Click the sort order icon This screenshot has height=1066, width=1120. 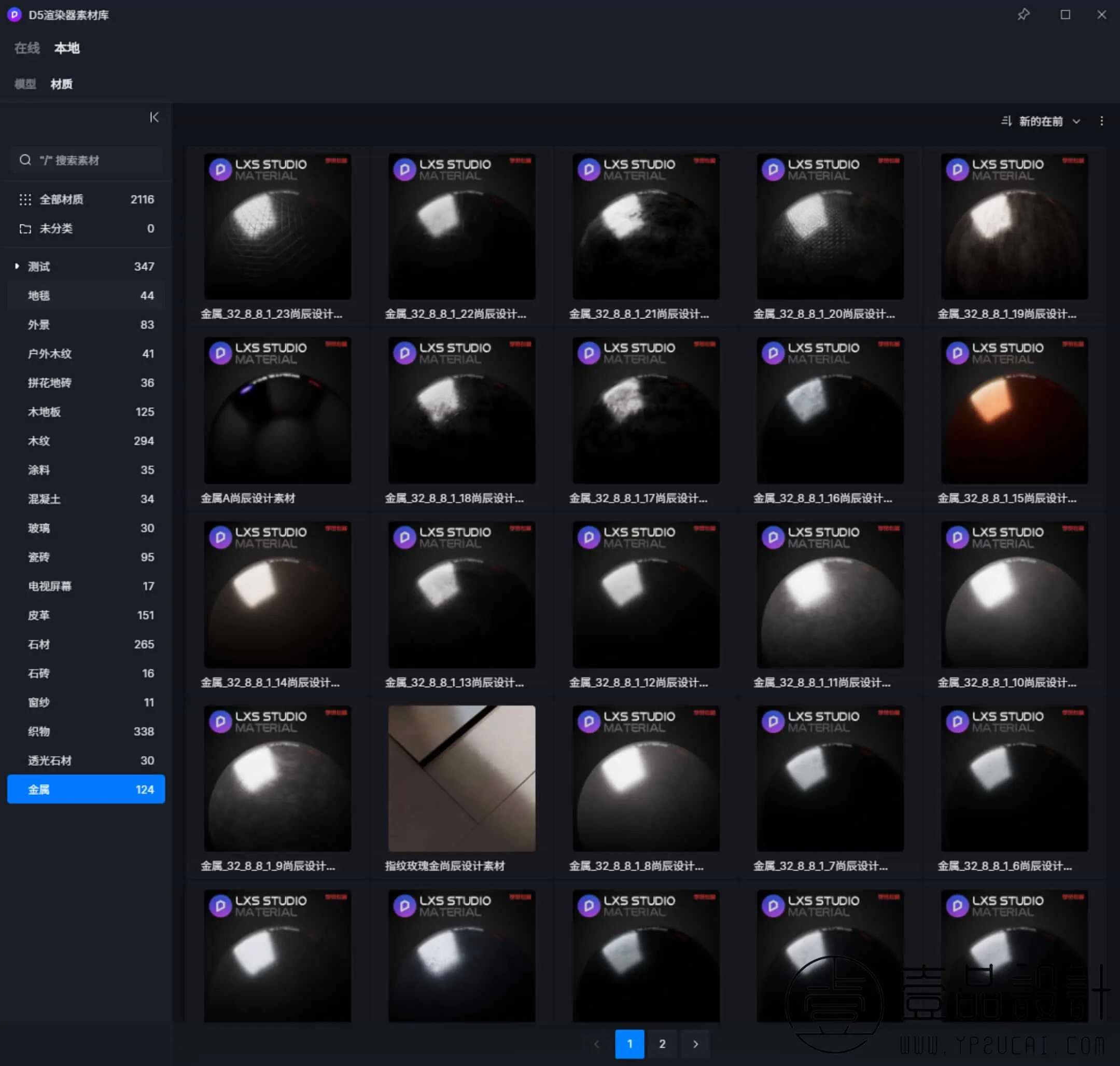point(1006,121)
